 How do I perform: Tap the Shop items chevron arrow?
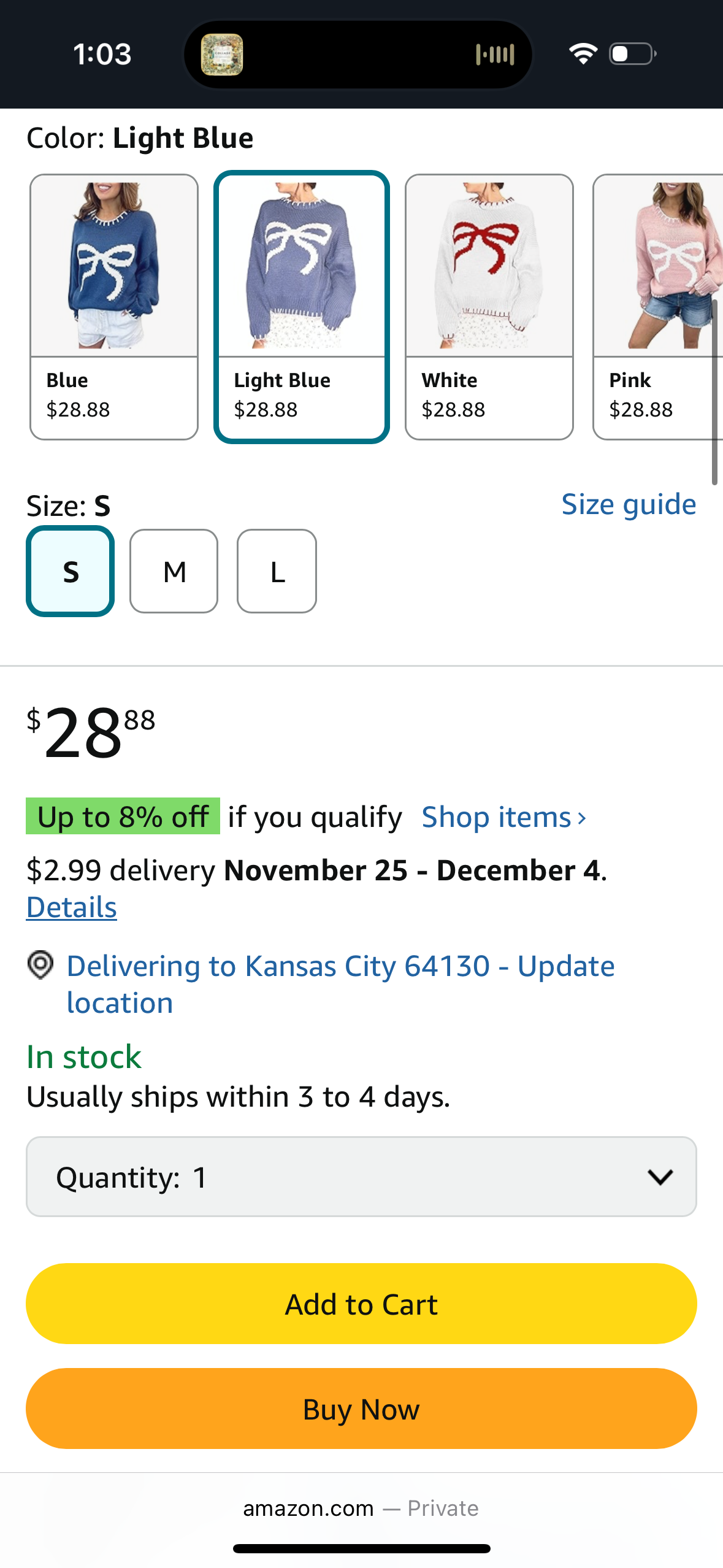[581, 818]
